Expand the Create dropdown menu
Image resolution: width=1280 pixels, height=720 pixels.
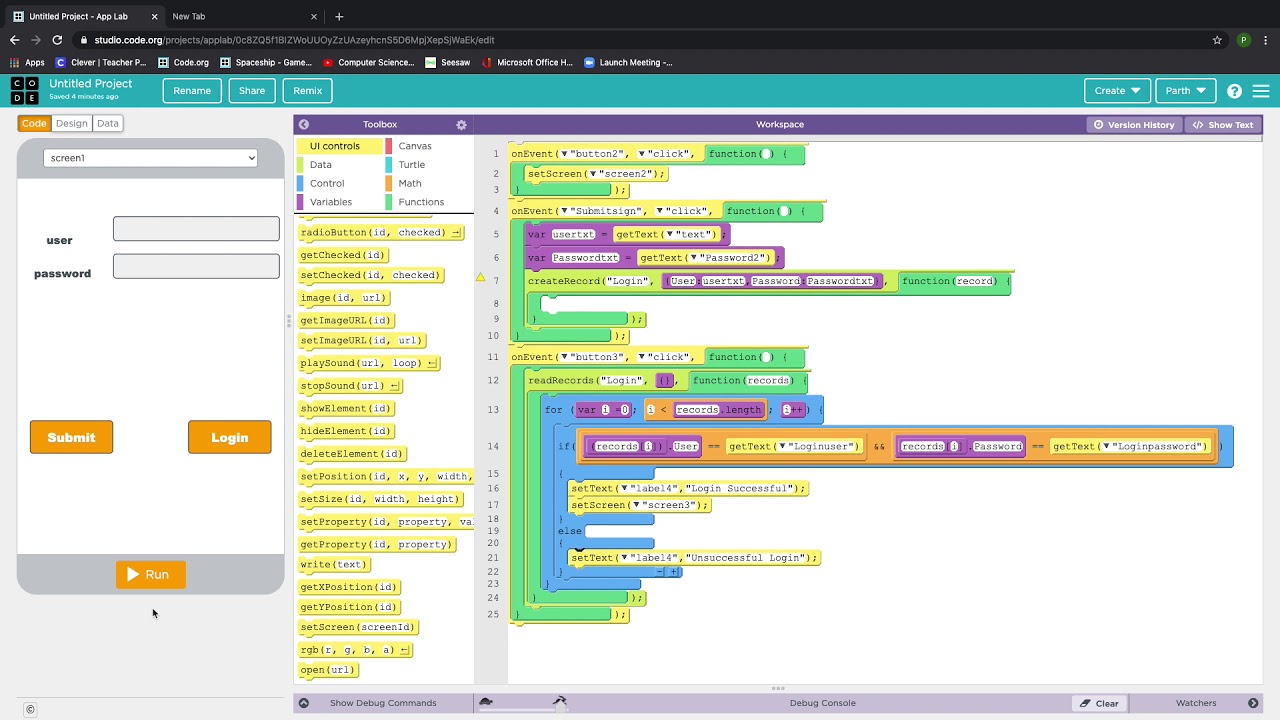pos(1117,91)
